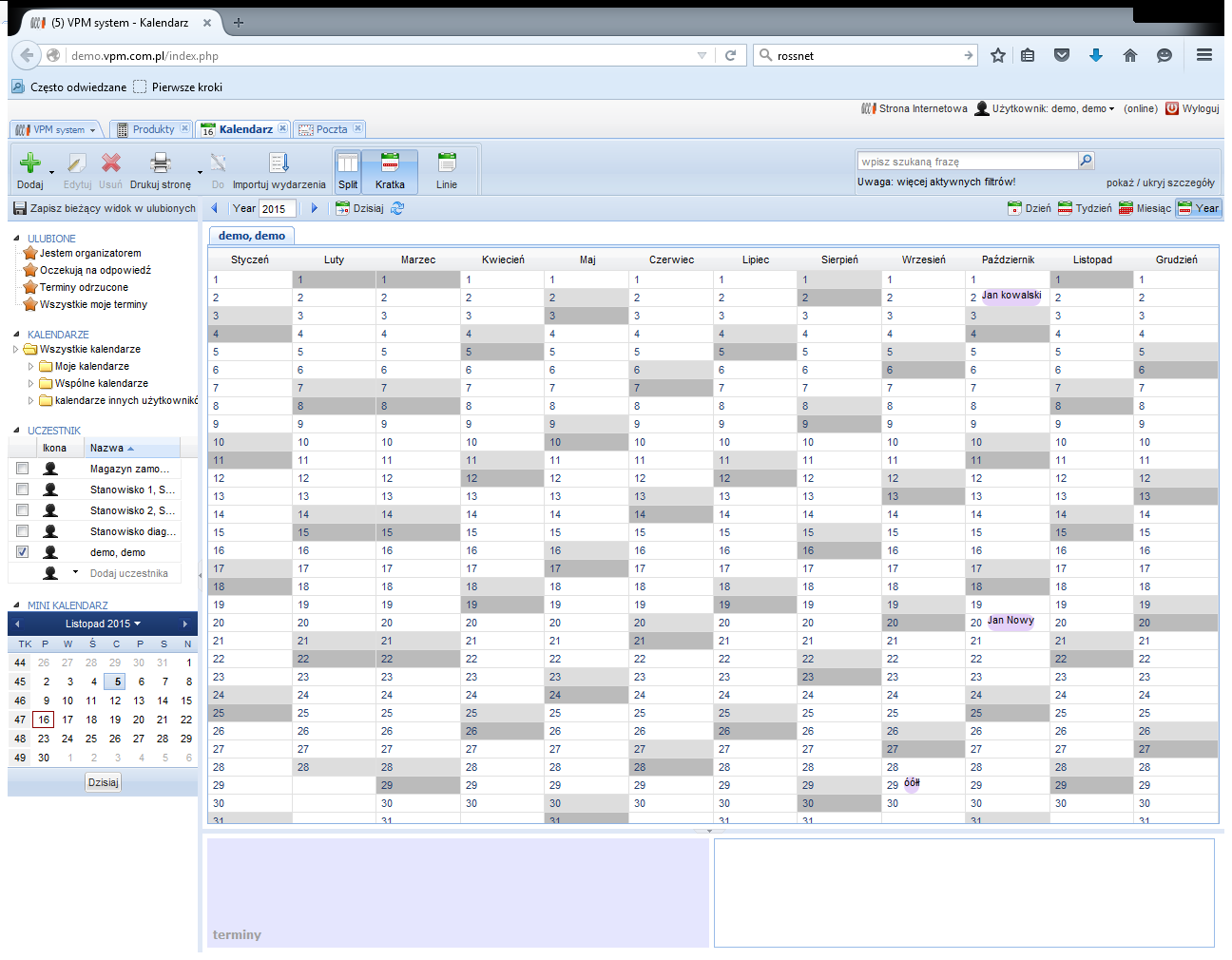Screen dimensions: 1232x960
Task: Open new browser tab plus button
Action: click(239, 23)
